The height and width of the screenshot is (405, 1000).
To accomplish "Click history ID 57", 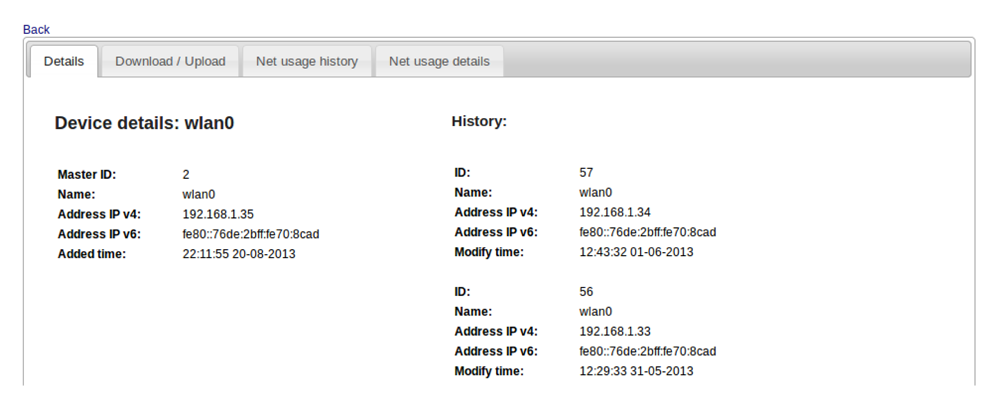I will point(586,173).
